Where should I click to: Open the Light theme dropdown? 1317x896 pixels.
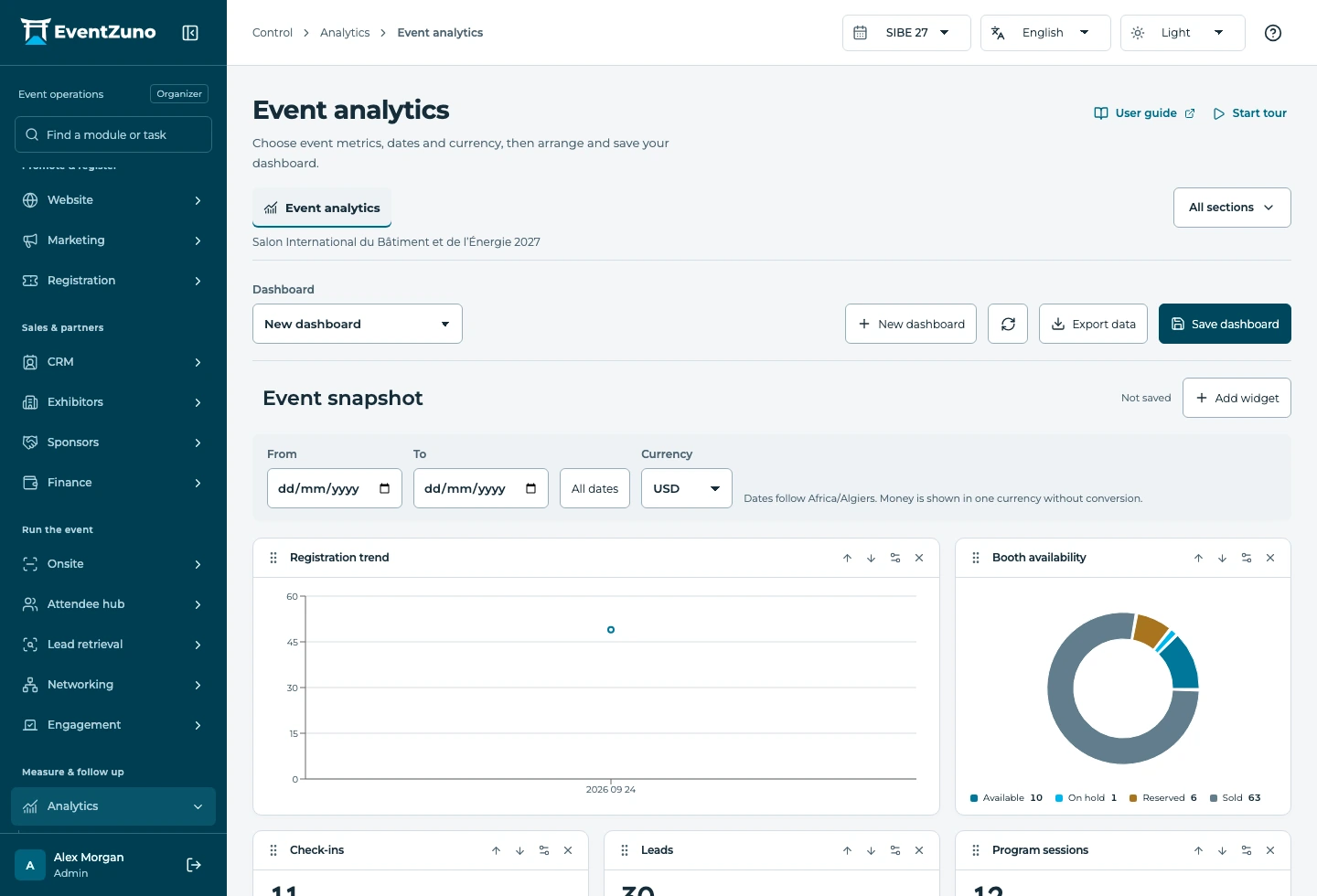1183,33
